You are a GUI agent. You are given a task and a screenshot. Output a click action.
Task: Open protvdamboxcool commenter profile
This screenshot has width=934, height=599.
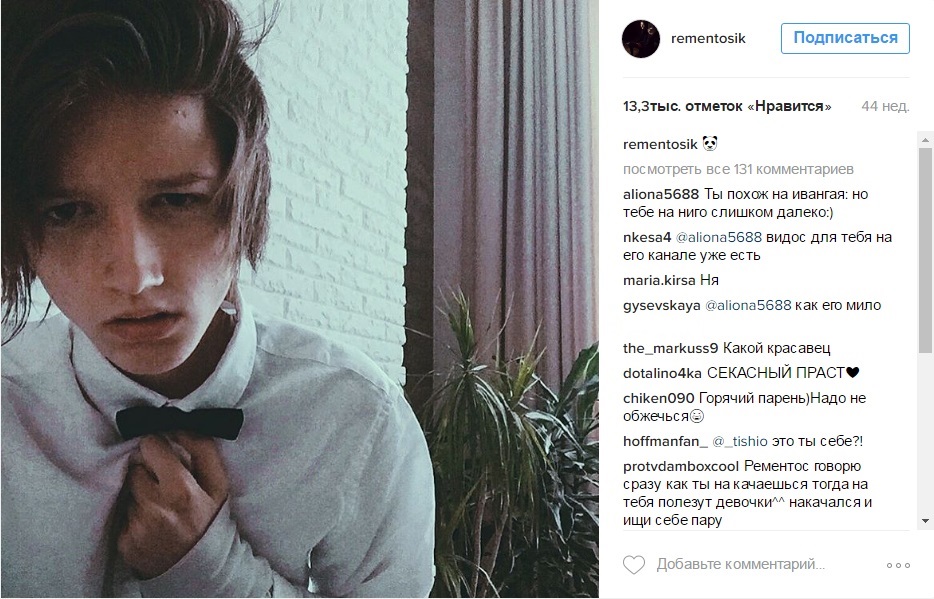pos(681,466)
